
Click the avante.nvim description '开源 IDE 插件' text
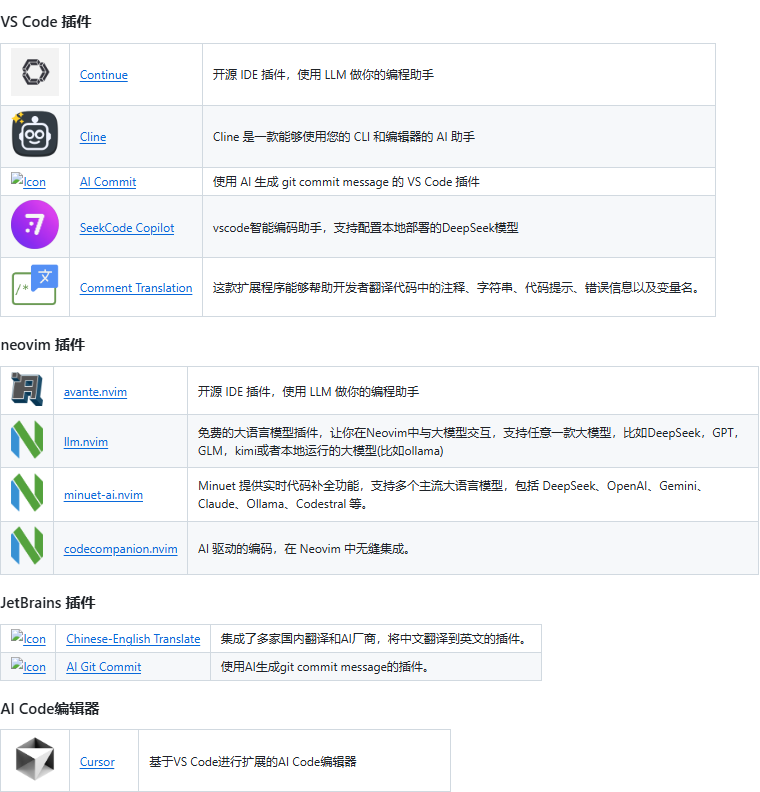pos(308,392)
